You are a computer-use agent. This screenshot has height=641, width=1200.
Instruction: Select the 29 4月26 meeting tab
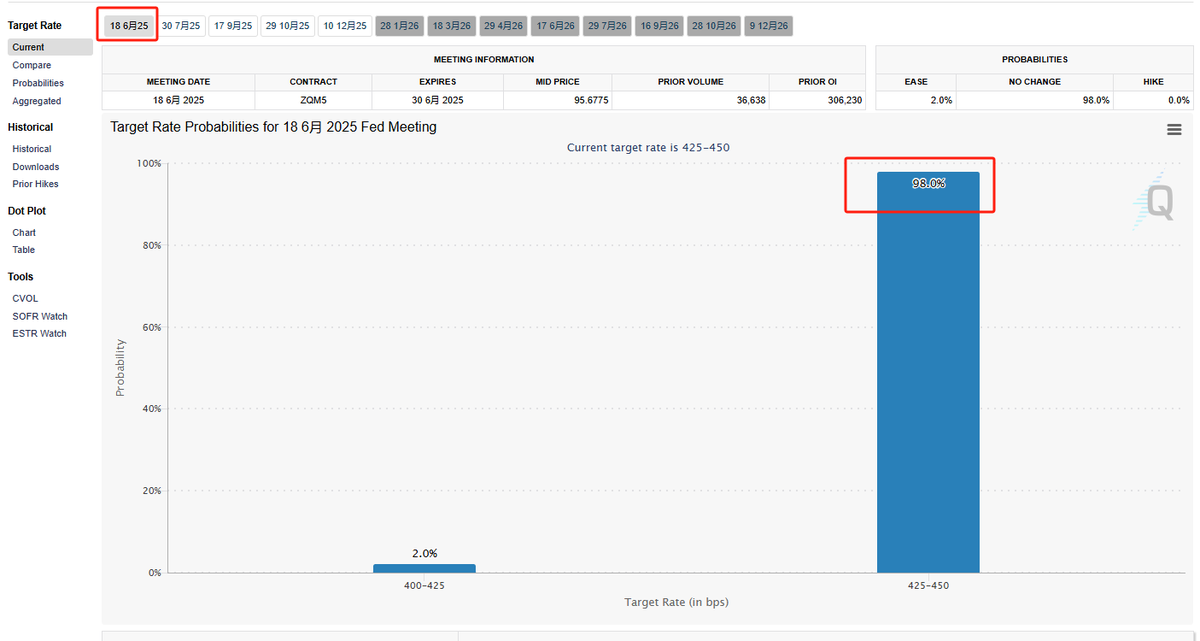pyautogui.click(x=504, y=26)
